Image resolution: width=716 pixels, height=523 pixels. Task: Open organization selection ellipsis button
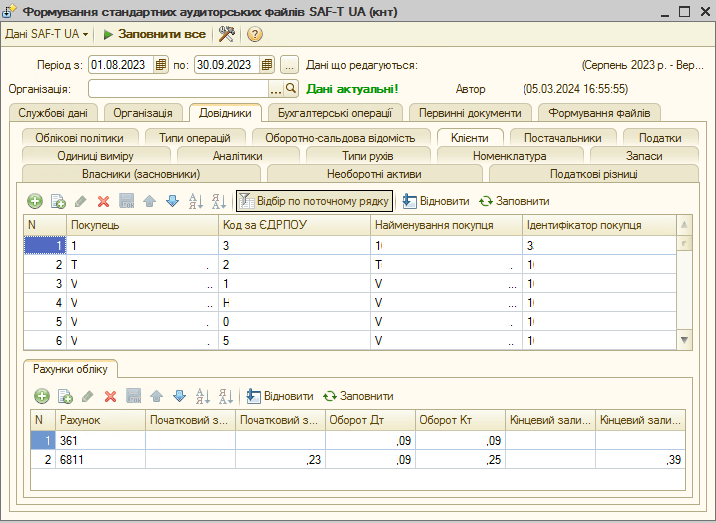click(276, 89)
